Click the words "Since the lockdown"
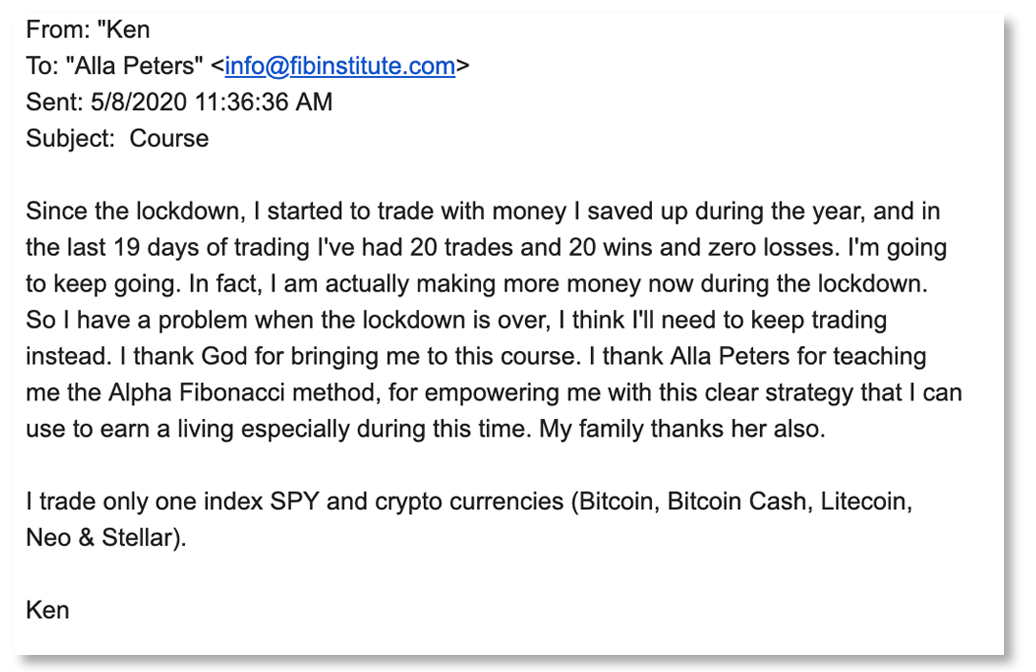The height and width of the screenshot is (672, 1036). [135, 211]
